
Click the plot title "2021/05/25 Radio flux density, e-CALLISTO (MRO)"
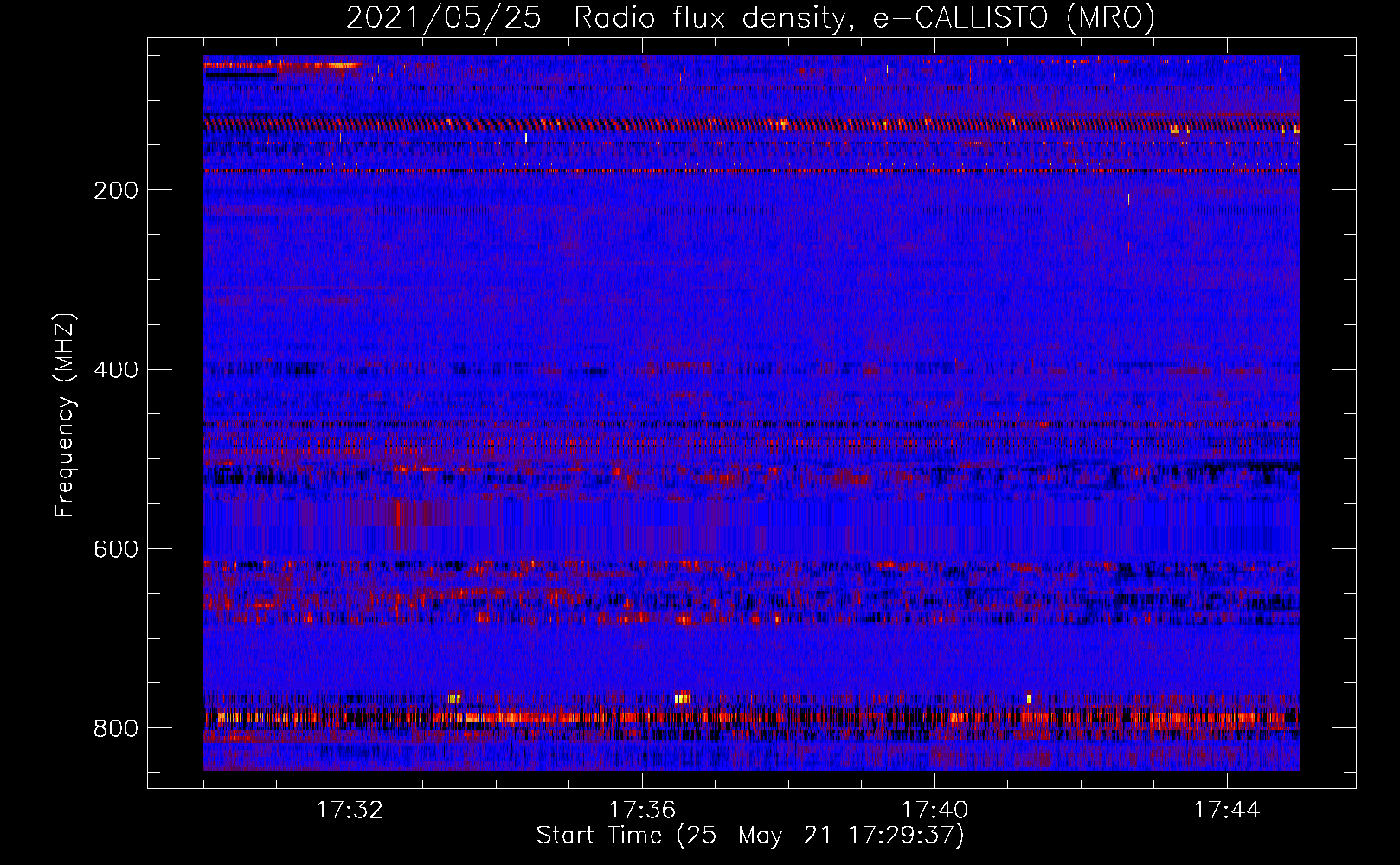750,18
